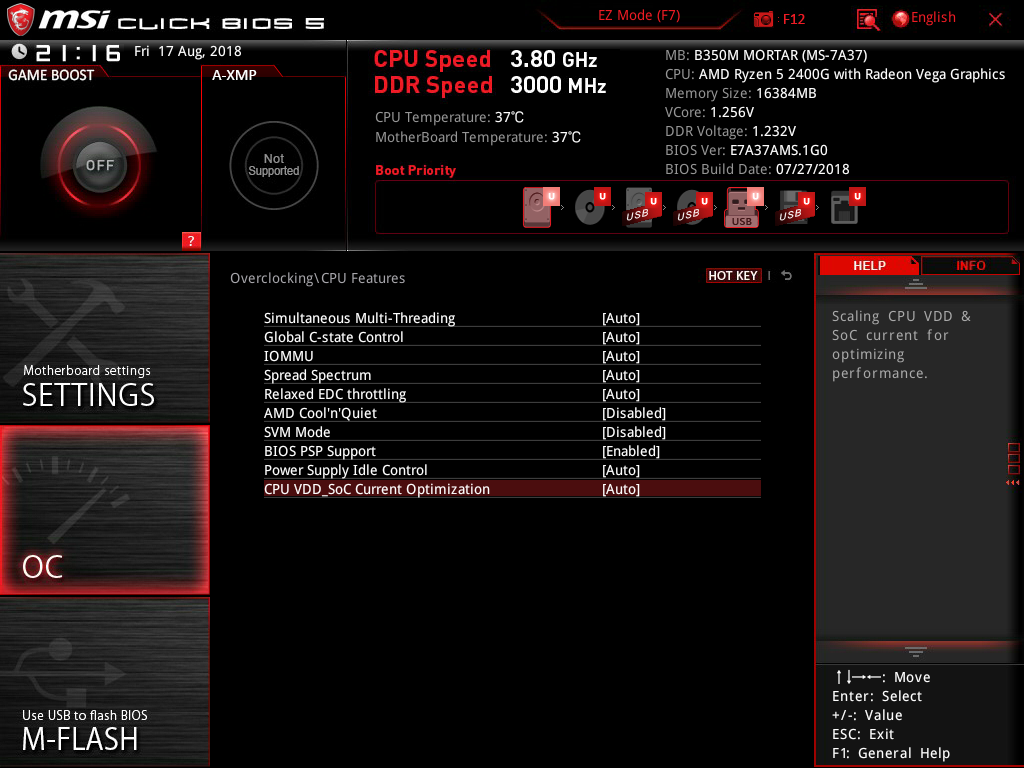Click the CPU Speed 3.80 GHz readout

[x=485, y=59]
